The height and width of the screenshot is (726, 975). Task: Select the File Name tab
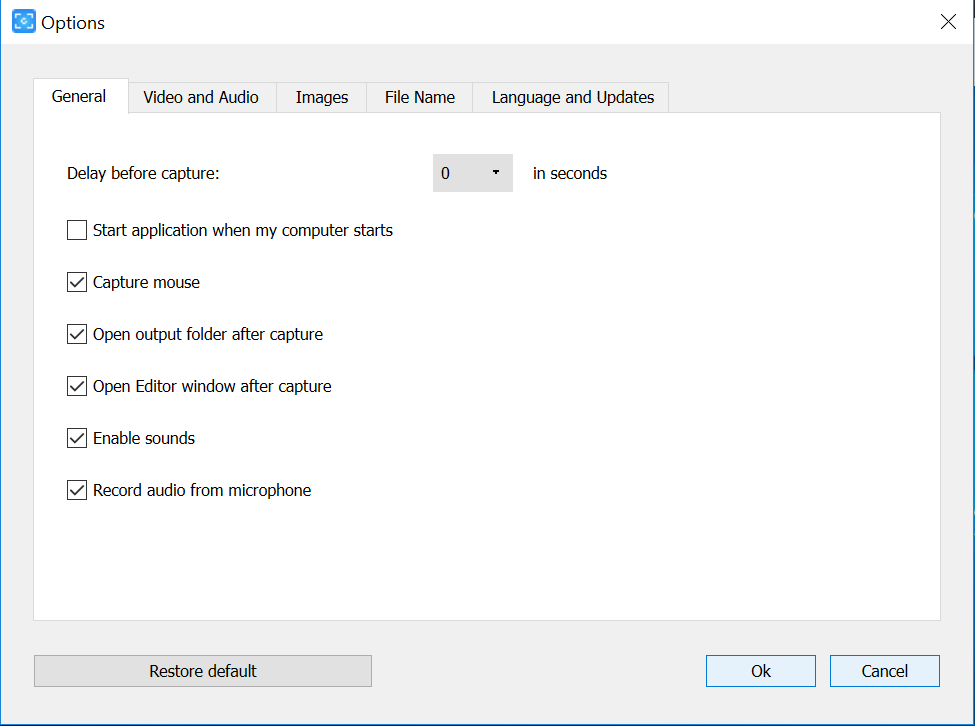[x=420, y=97]
